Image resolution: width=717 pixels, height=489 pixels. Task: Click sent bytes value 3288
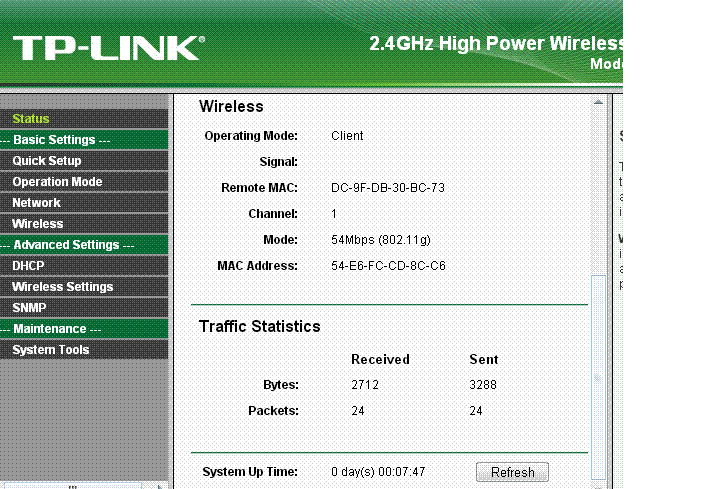483,385
